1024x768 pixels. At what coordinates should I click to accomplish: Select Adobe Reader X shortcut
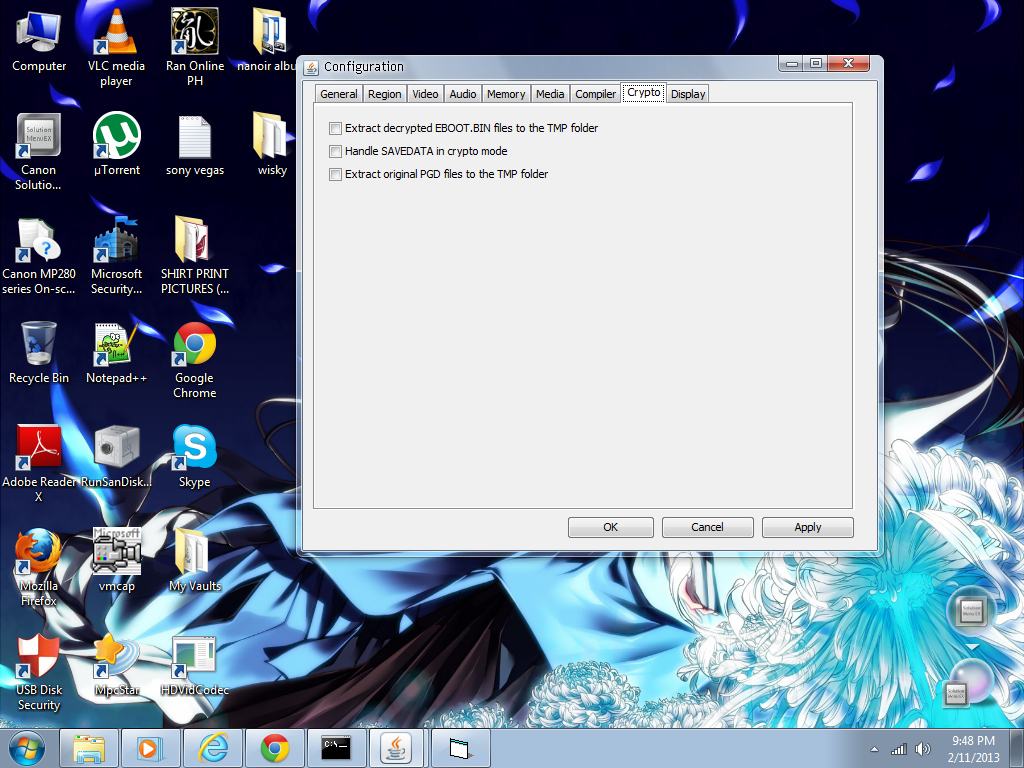tap(39, 464)
